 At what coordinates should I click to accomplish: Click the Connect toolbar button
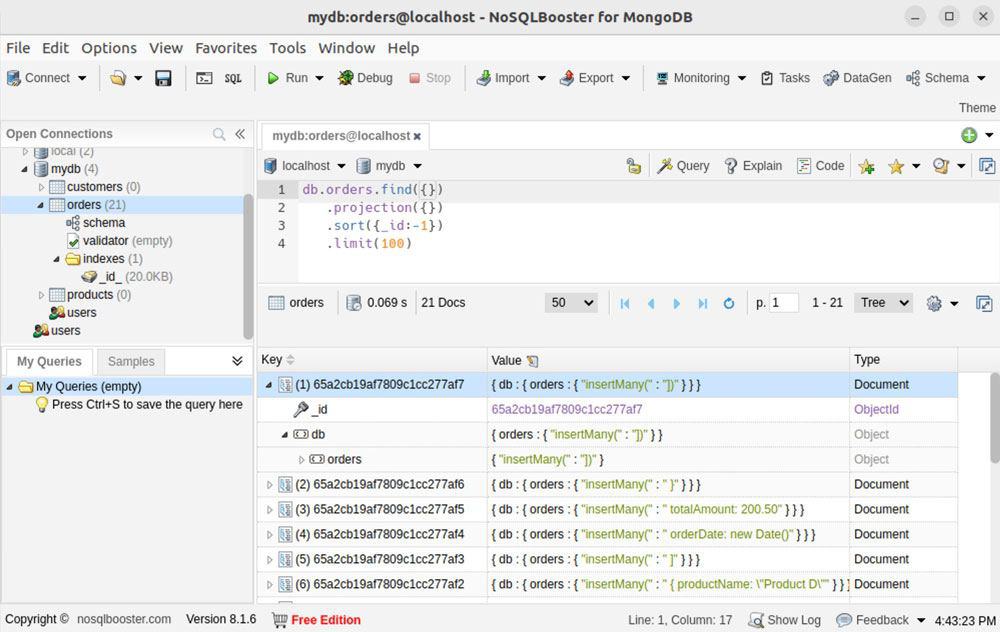pyautogui.click(x=38, y=78)
